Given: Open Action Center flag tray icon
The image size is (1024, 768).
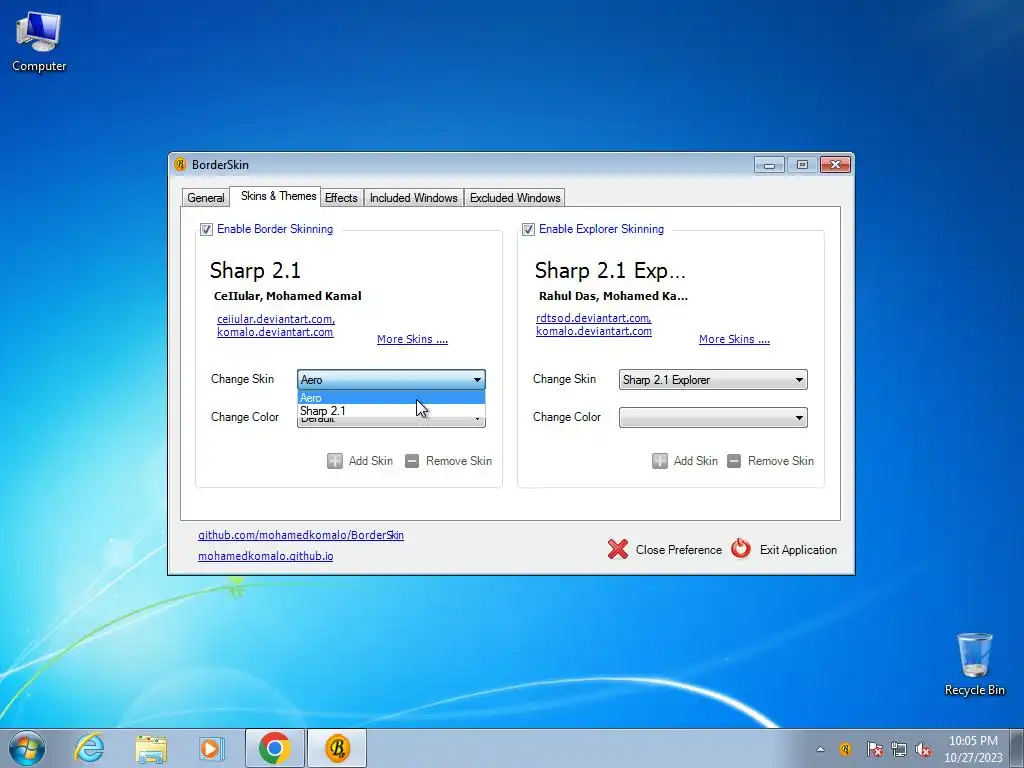Looking at the screenshot, I should click(x=874, y=749).
